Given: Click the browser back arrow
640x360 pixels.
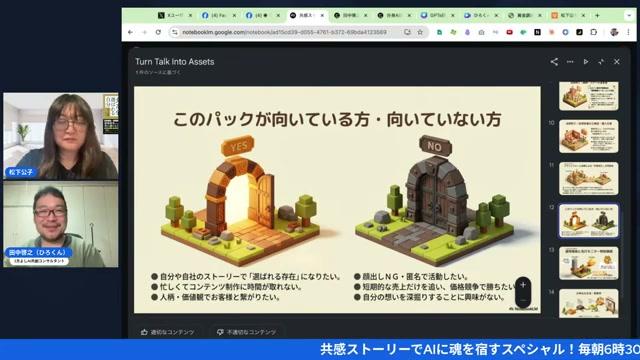Looking at the screenshot, I should click(130, 32).
